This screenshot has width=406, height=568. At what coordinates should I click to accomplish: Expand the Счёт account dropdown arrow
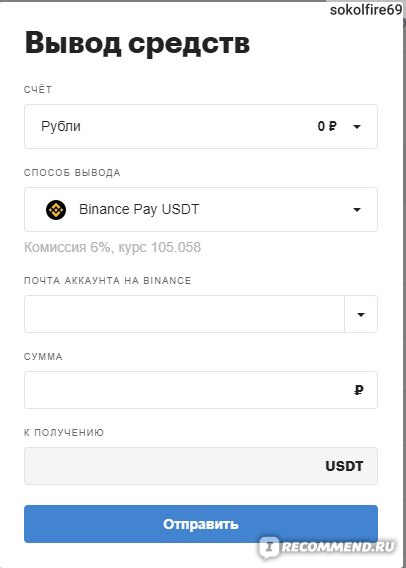pyautogui.click(x=357, y=126)
